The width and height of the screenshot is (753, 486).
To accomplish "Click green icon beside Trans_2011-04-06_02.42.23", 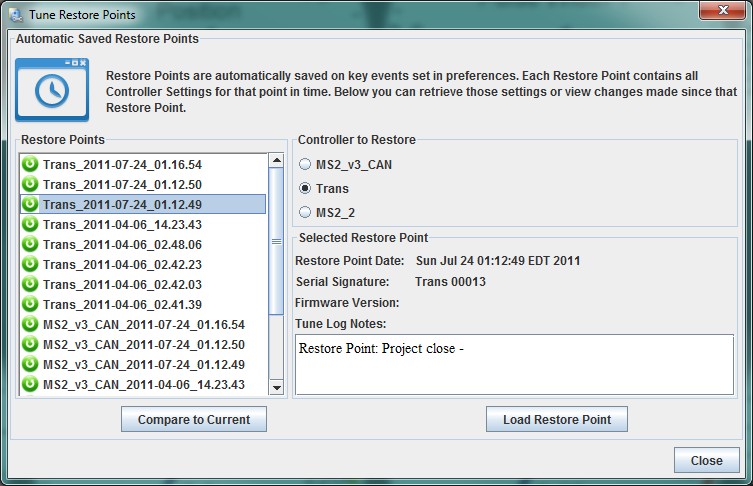I will point(30,264).
